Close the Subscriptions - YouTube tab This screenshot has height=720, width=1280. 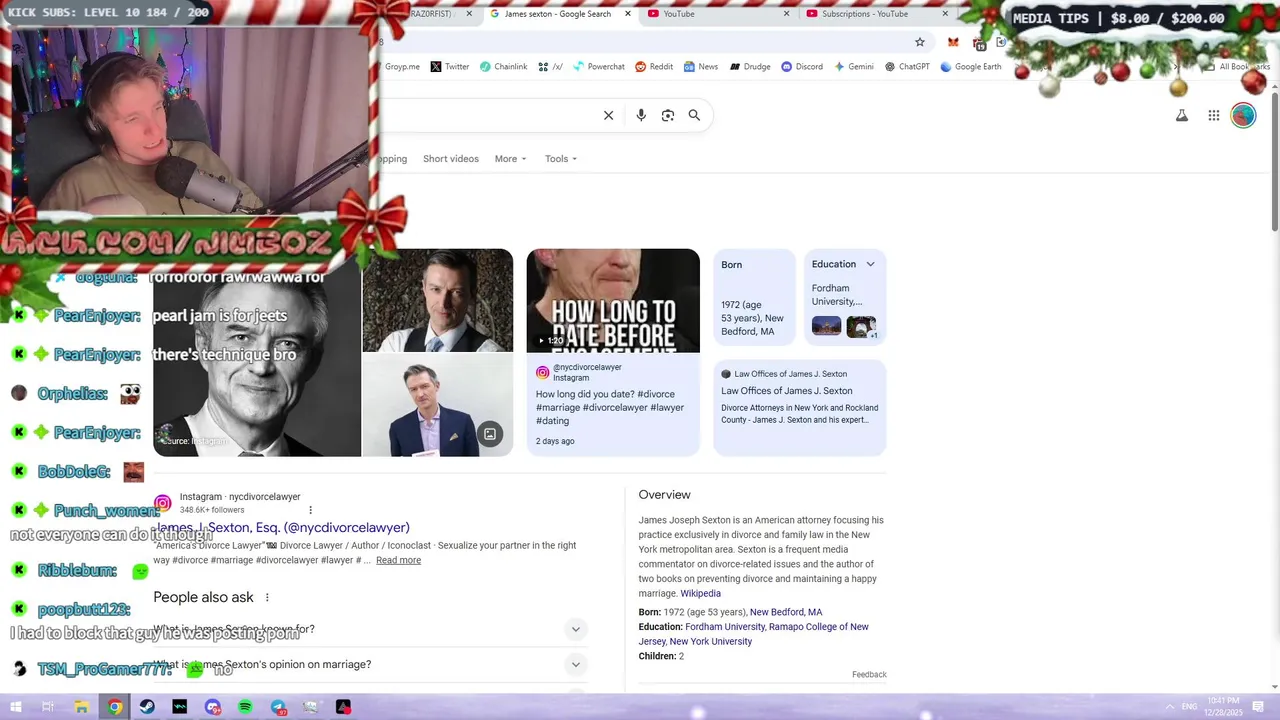[x=945, y=14]
